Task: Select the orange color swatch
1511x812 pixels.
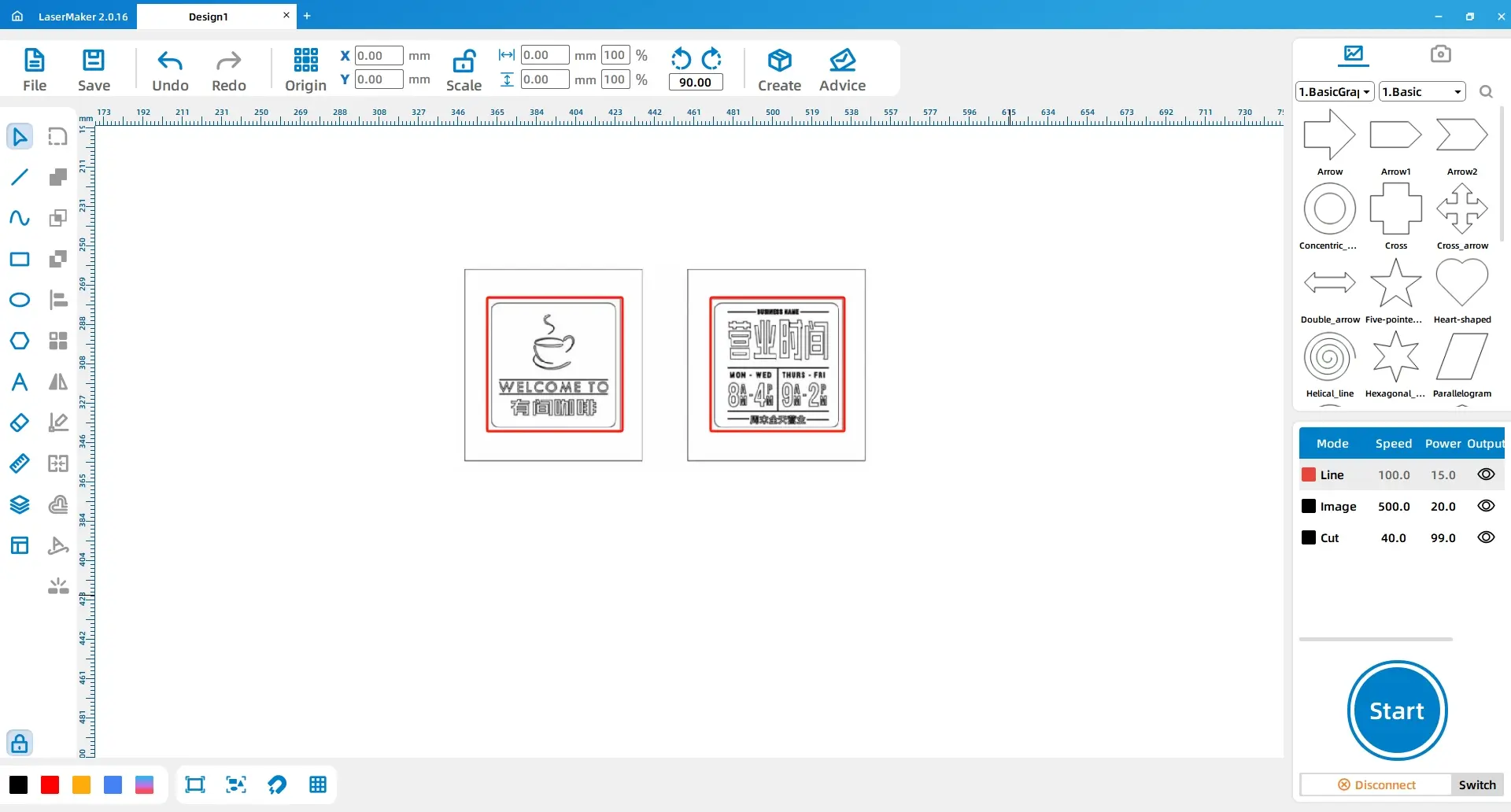Action: point(81,784)
